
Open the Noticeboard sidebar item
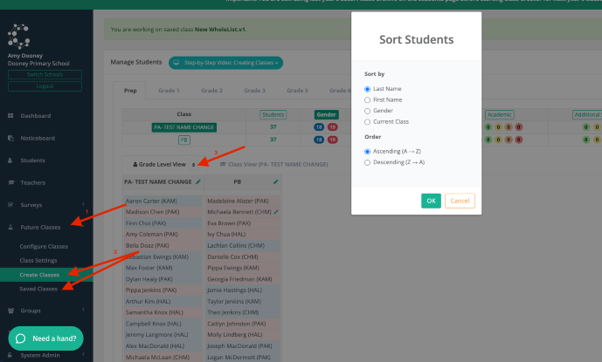pyautogui.click(x=37, y=138)
